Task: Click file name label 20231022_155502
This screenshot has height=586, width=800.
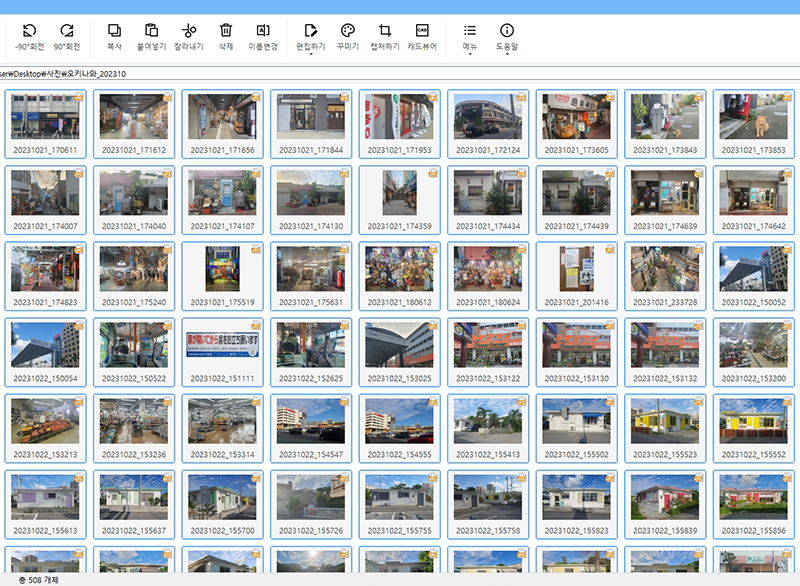Action: (577, 454)
